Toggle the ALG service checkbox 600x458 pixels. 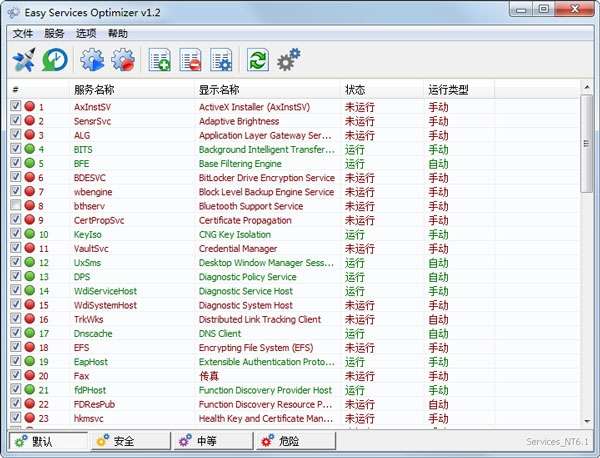click(15, 134)
